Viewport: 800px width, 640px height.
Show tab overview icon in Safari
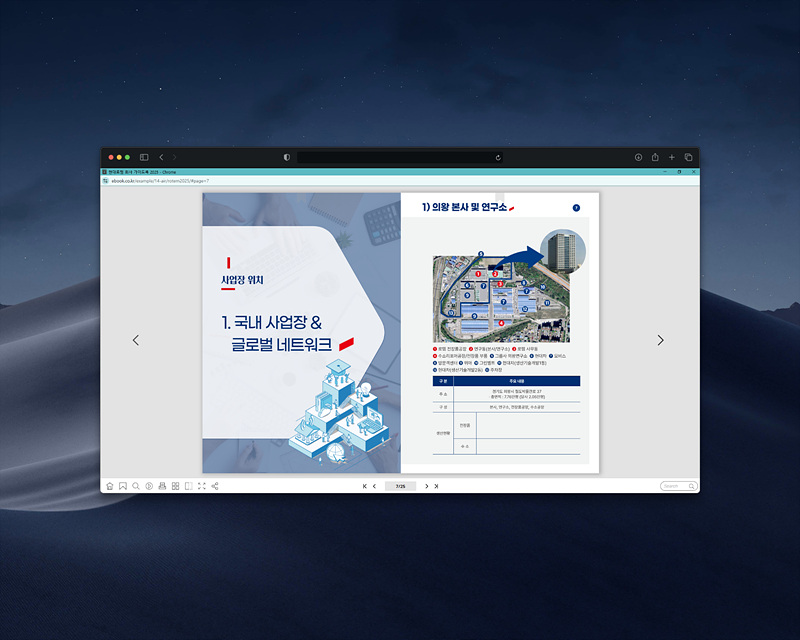(688, 157)
